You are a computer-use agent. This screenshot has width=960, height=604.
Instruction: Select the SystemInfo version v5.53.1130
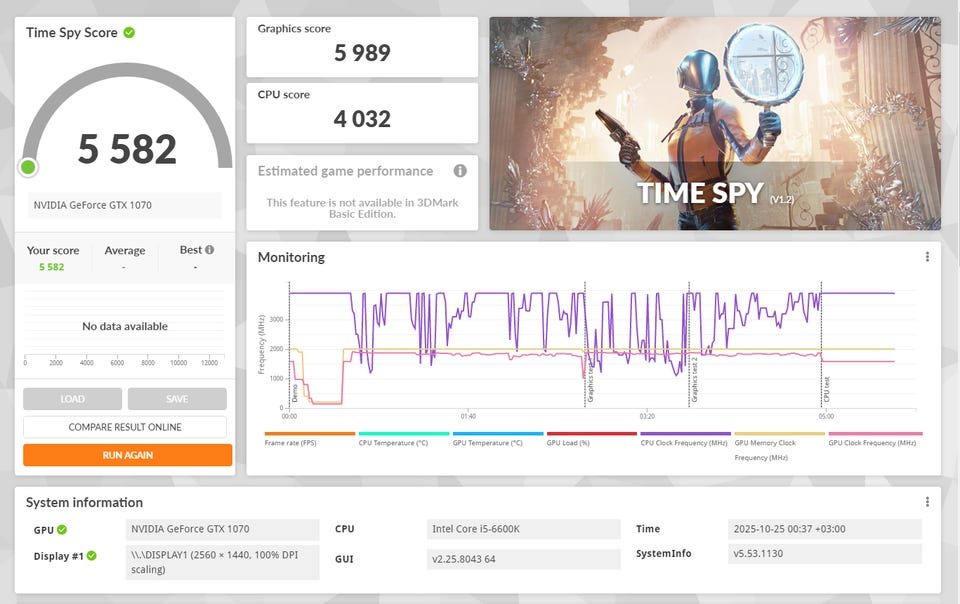[825, 554]
